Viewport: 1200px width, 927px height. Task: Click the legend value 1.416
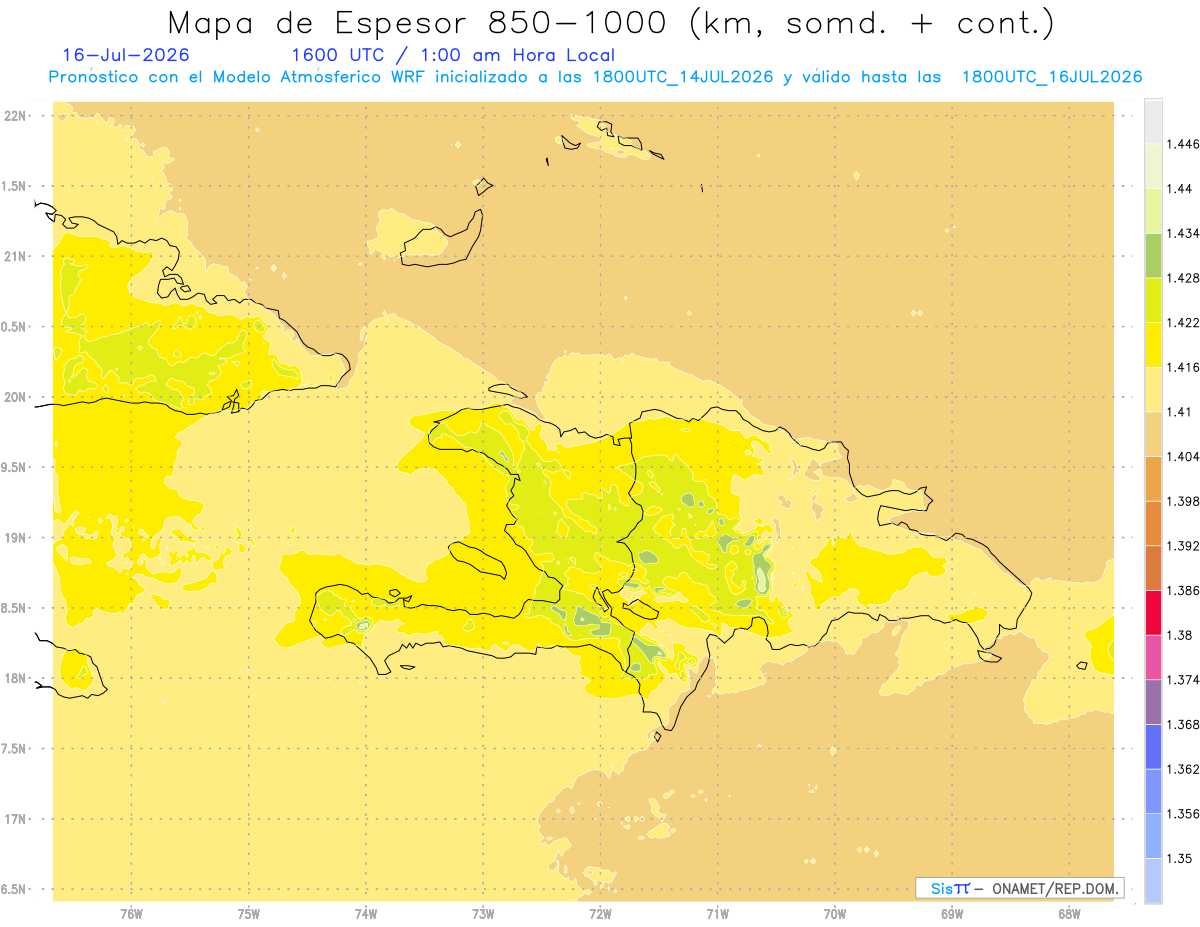click(1184, 367)
